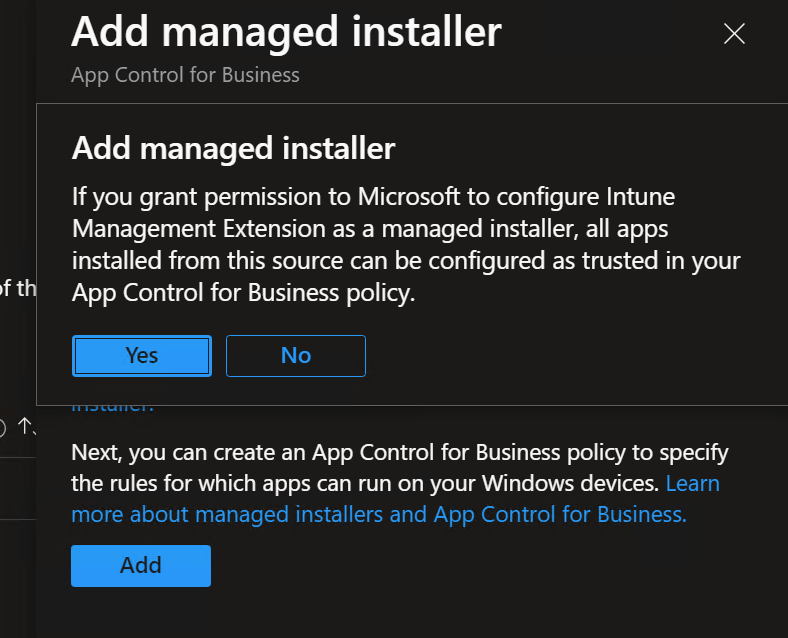Click the partially visible circle icon beside the sort arrow
Screen dimensions: 788x638
3,428
